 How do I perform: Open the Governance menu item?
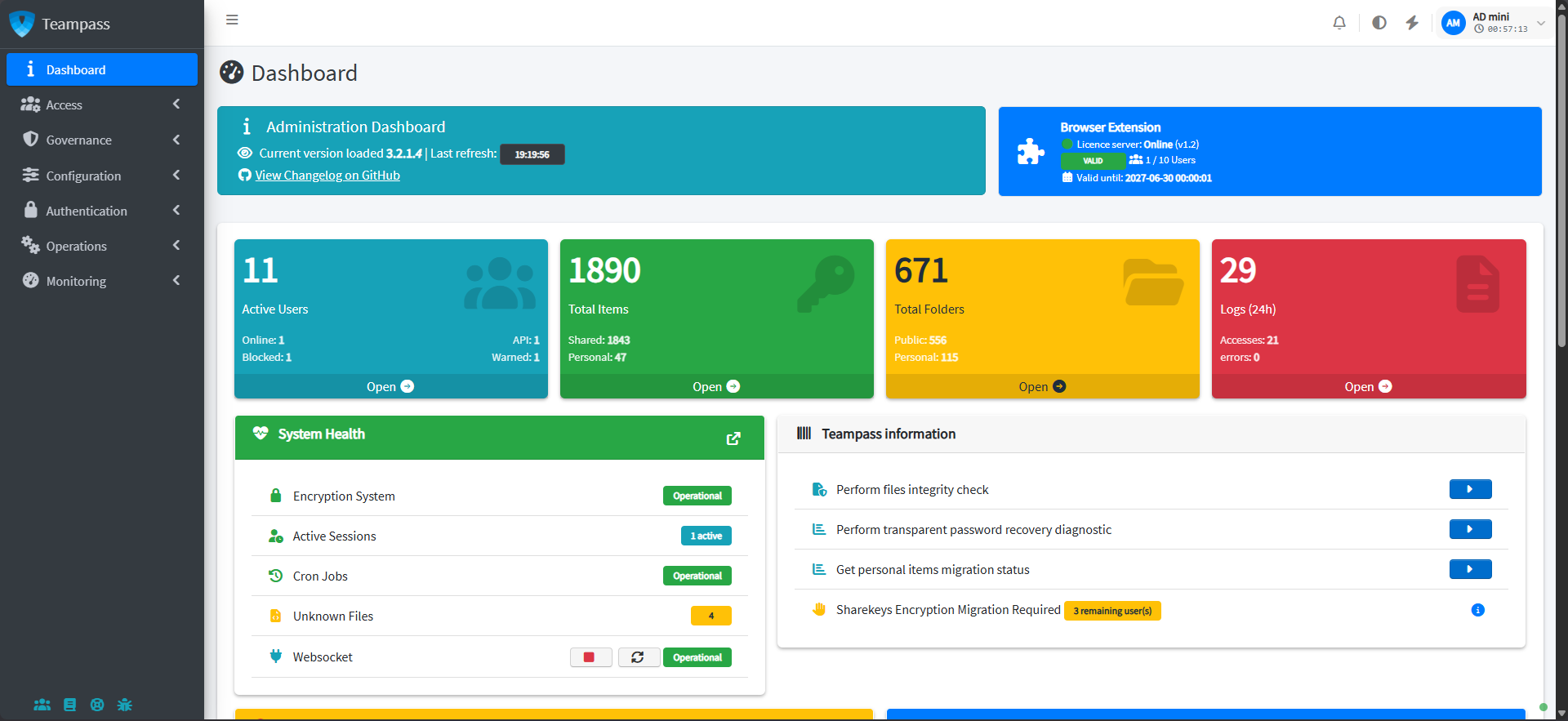(102, 140)
